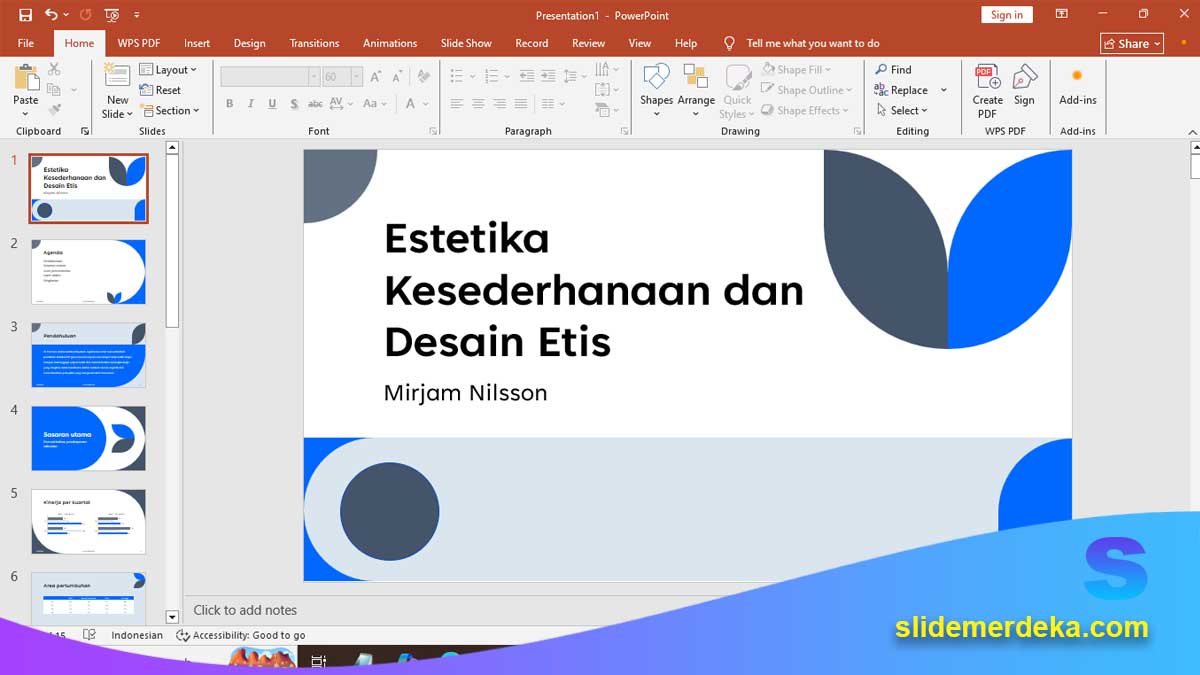Switch to the Design tab
This screenshot has width=1200, height=675.
249,43
